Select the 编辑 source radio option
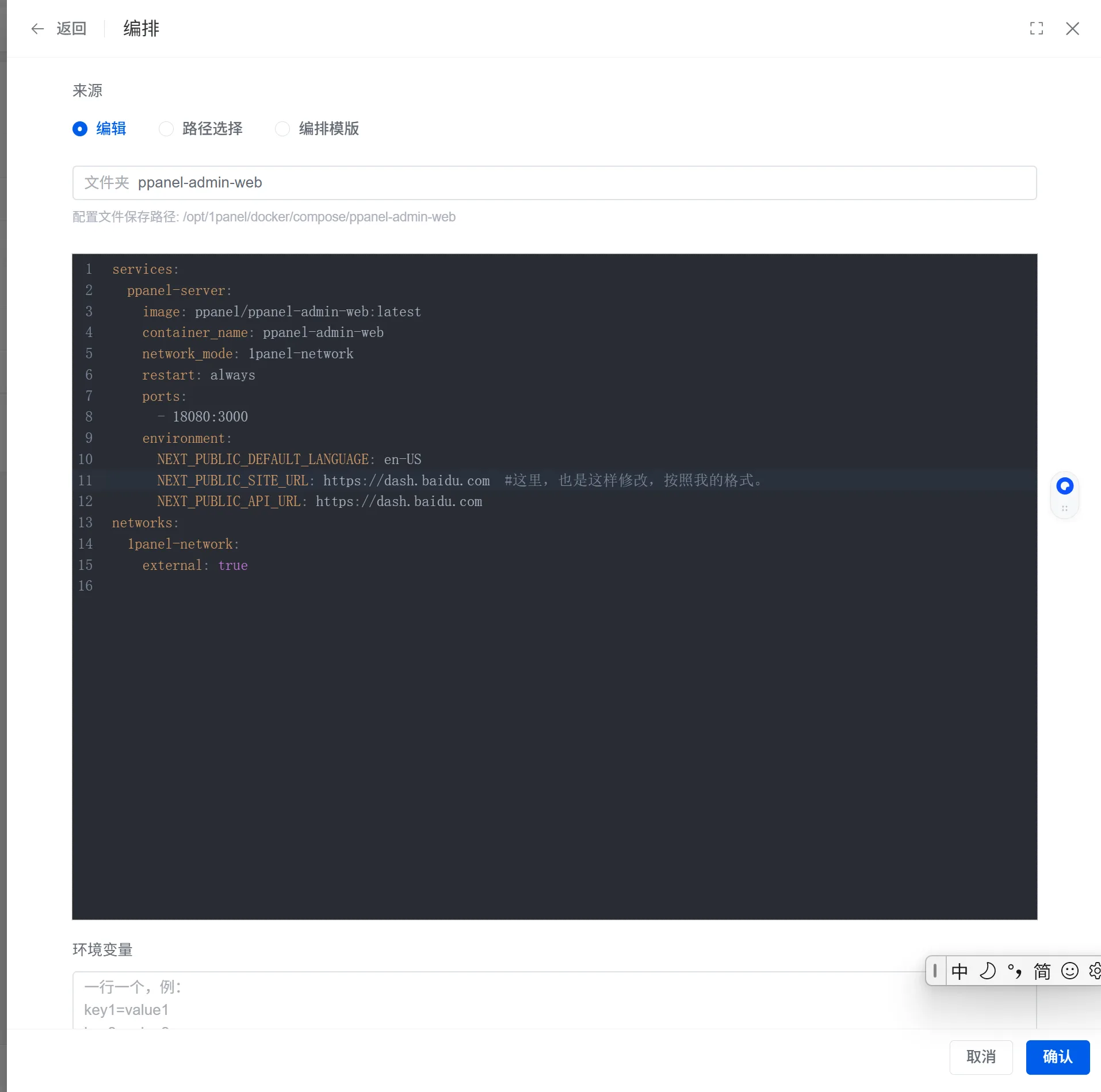This screenshot has height=1092, width=1101. coord(99,129)
